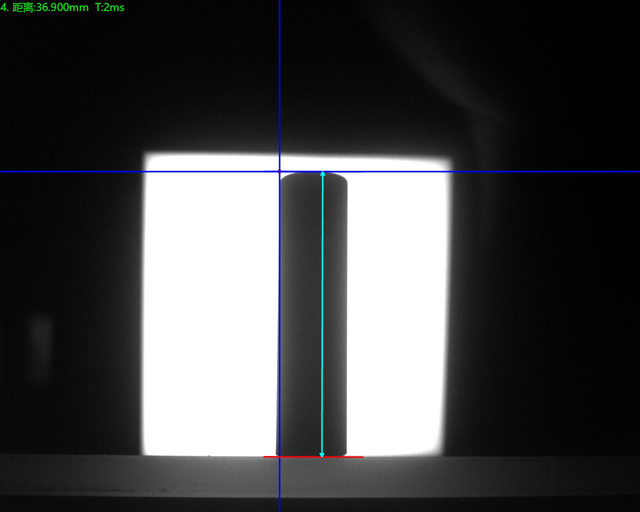Select blue horizontal line left of backlight
This screenshot has height=512, width=640.
click(70, 172)
